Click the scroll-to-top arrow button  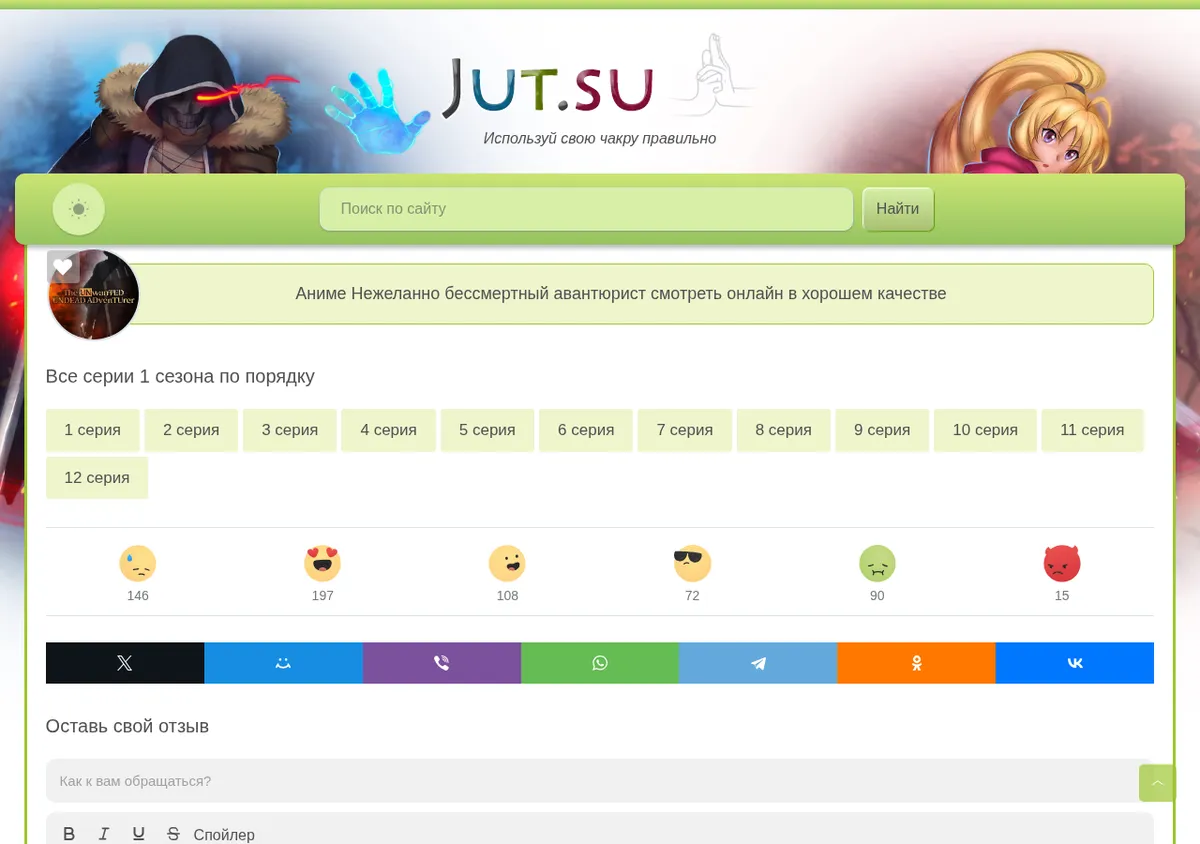(1157, 783)
